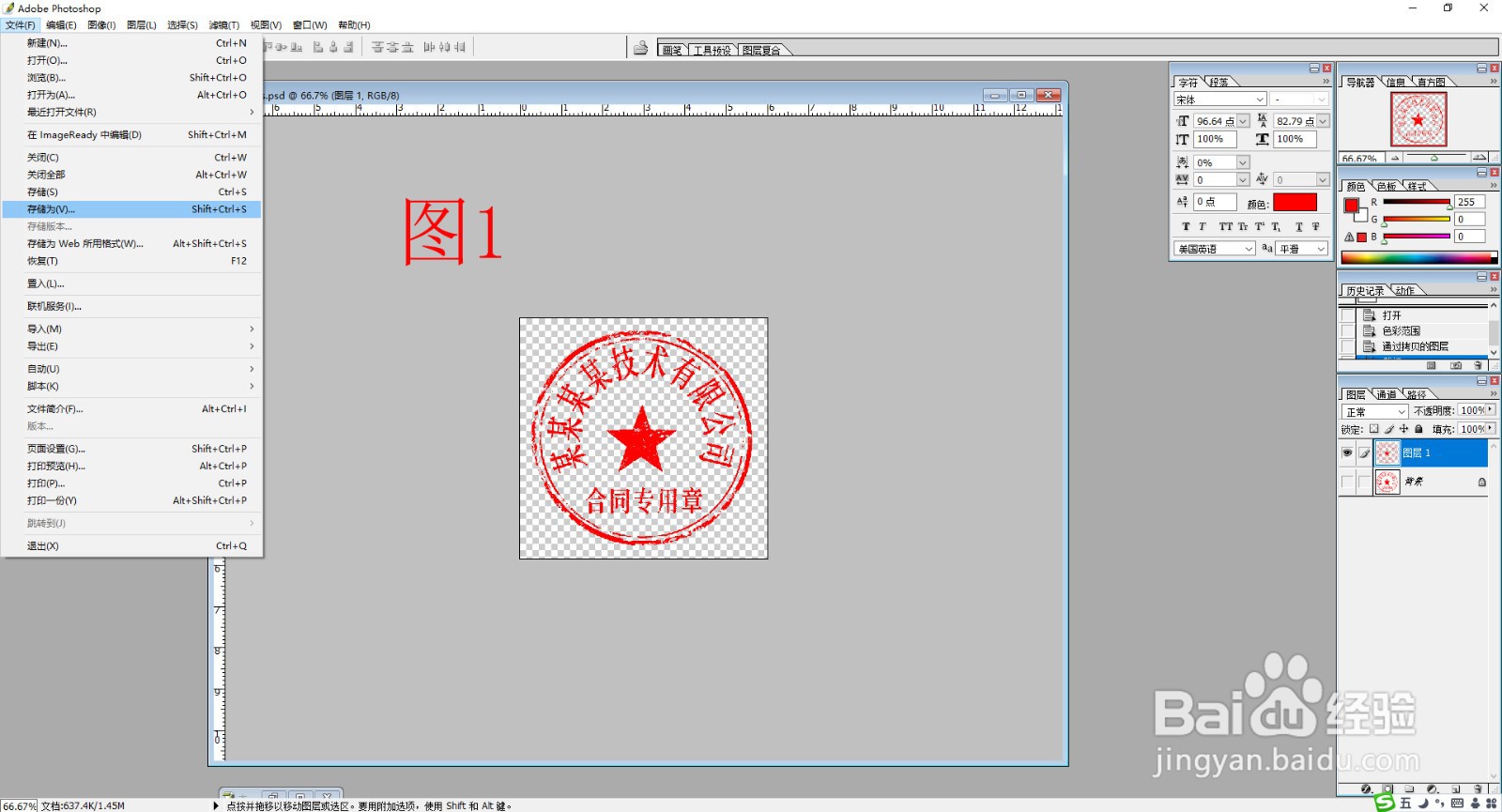Click create new document from state icon

click(1432, 365)
